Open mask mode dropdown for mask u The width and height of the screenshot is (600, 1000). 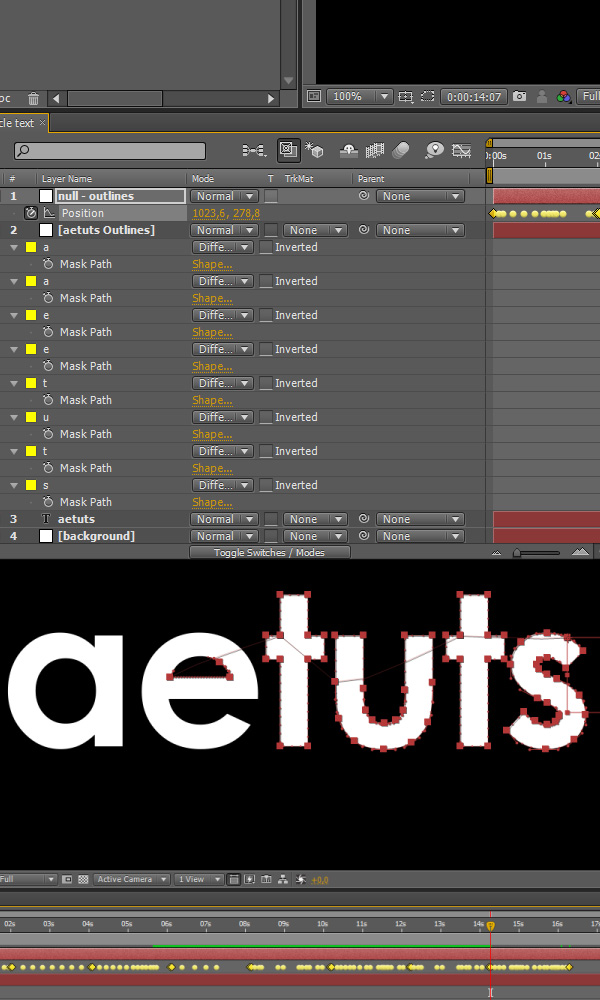(x=223, y=417)
